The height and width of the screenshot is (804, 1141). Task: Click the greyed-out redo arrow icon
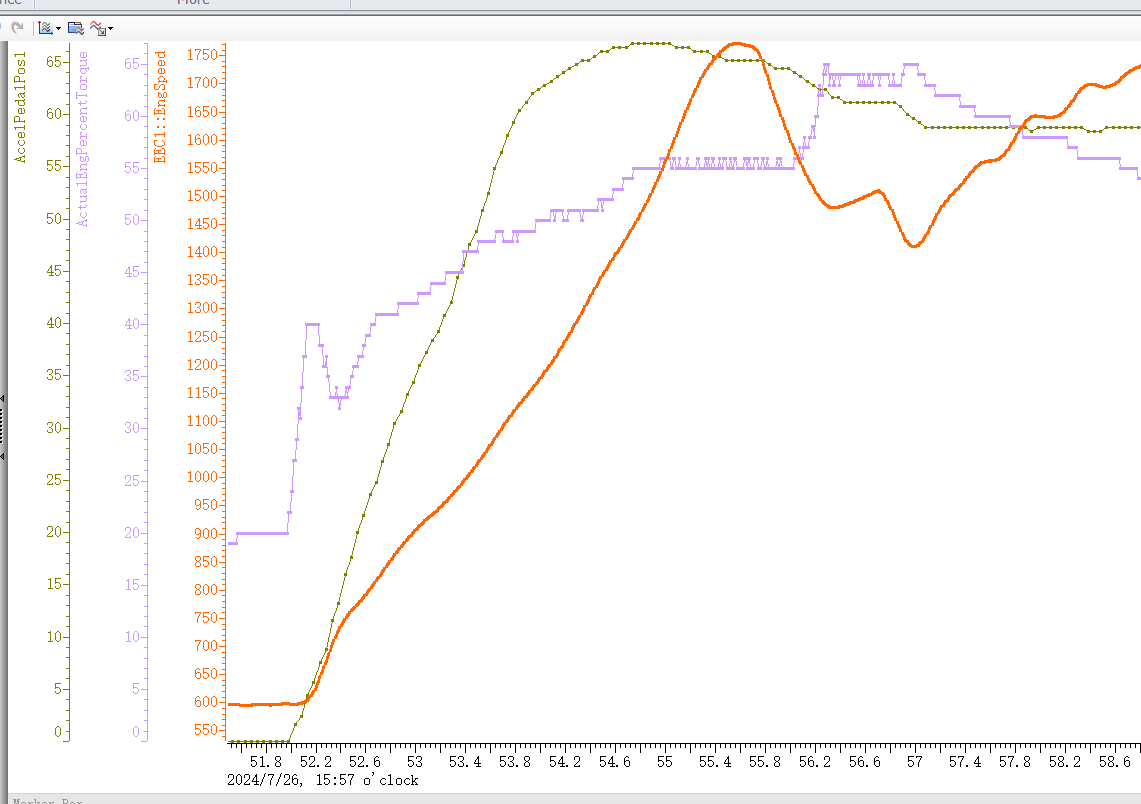point(17,28)
